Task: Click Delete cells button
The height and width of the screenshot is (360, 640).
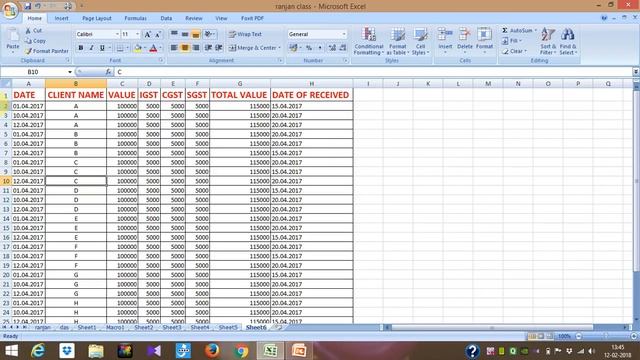Action: (464, 41)
